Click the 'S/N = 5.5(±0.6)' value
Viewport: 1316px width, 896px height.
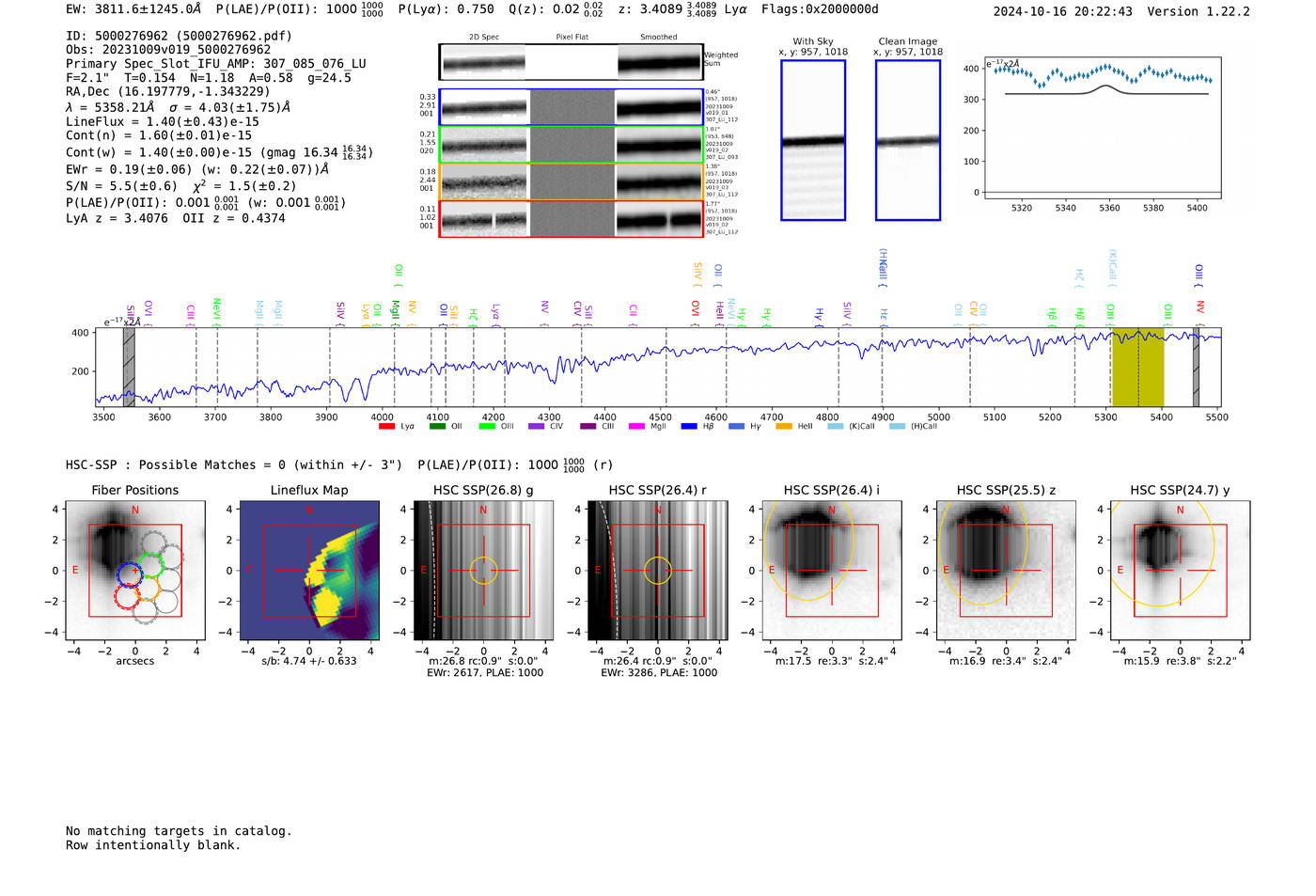tap(121, 186)
